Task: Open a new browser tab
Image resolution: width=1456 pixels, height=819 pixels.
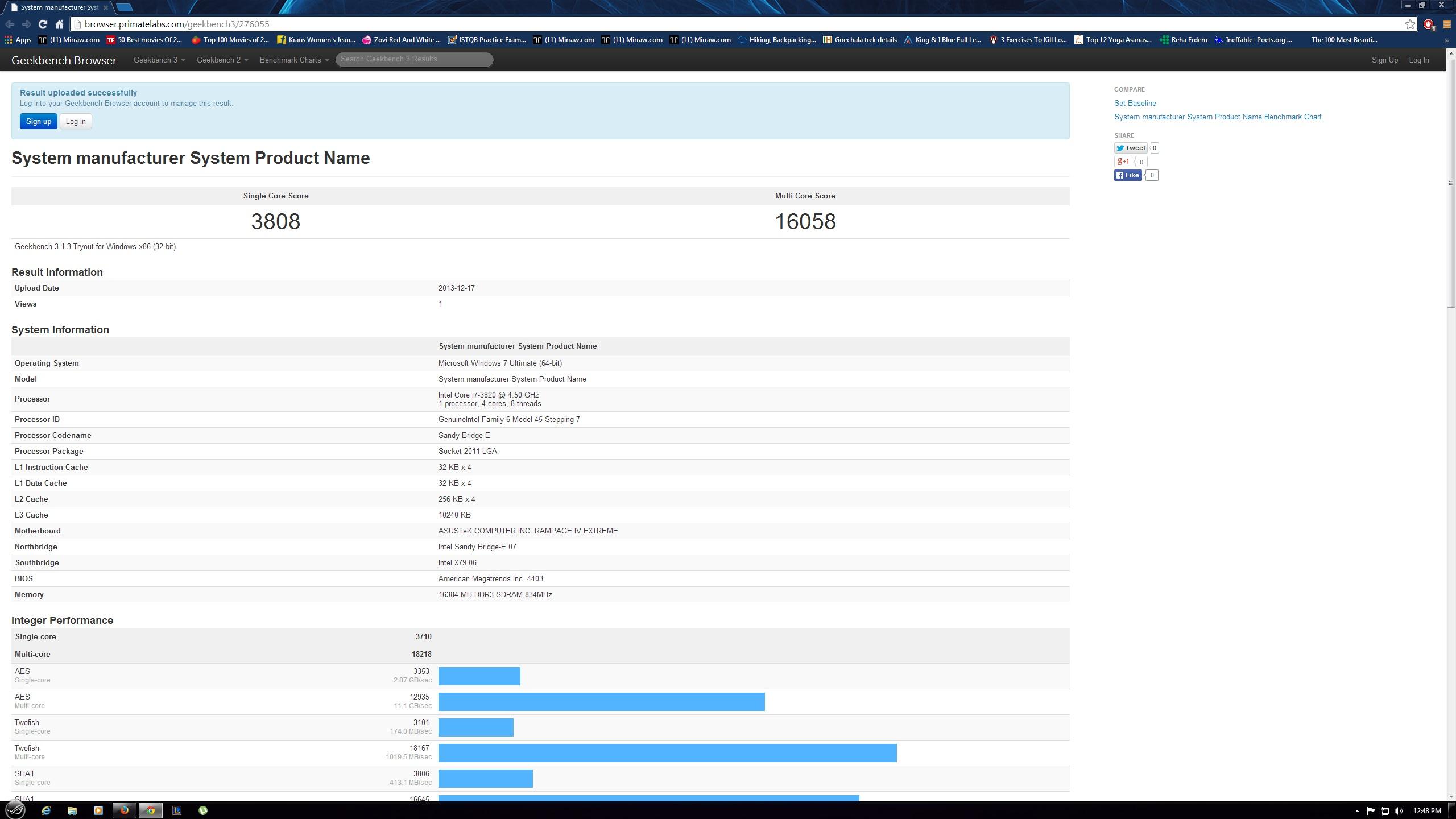Action: (x=125, y=7)
